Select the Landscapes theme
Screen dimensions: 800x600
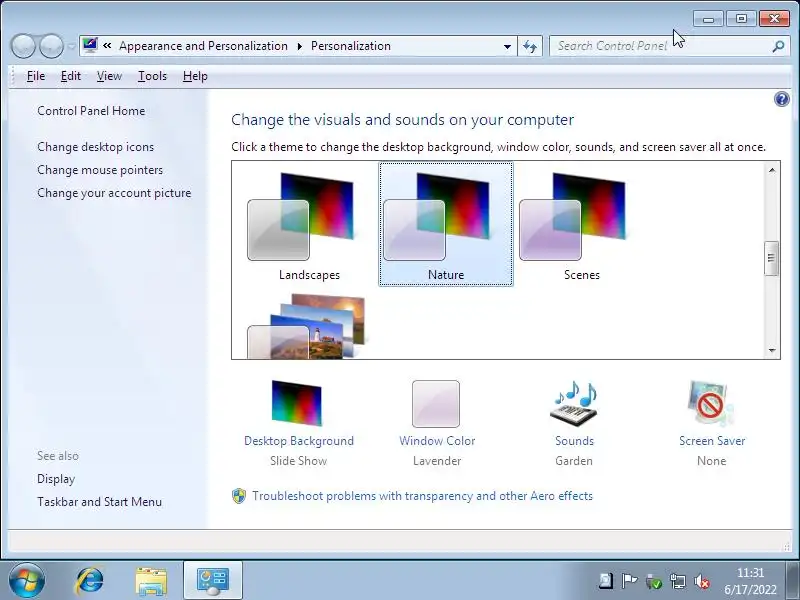pyautogui.click(x=309, y=225)
